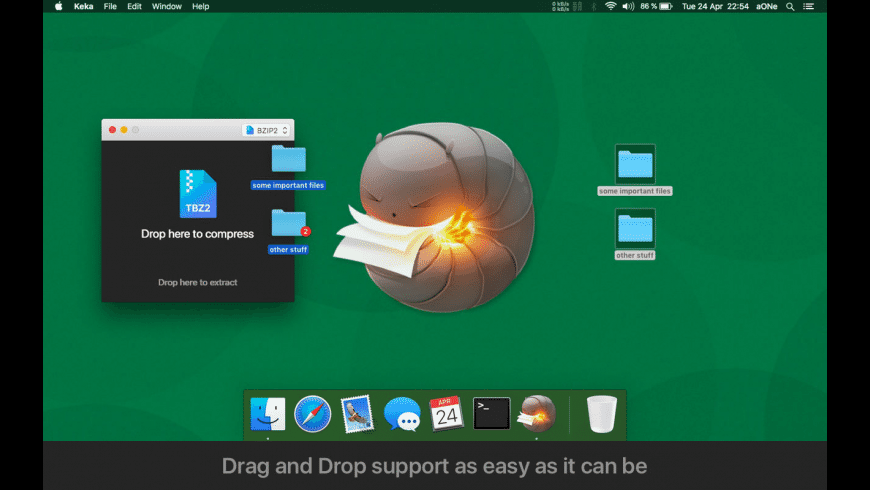Click Keka armadillo icon in dock

(x=536, y=413)
